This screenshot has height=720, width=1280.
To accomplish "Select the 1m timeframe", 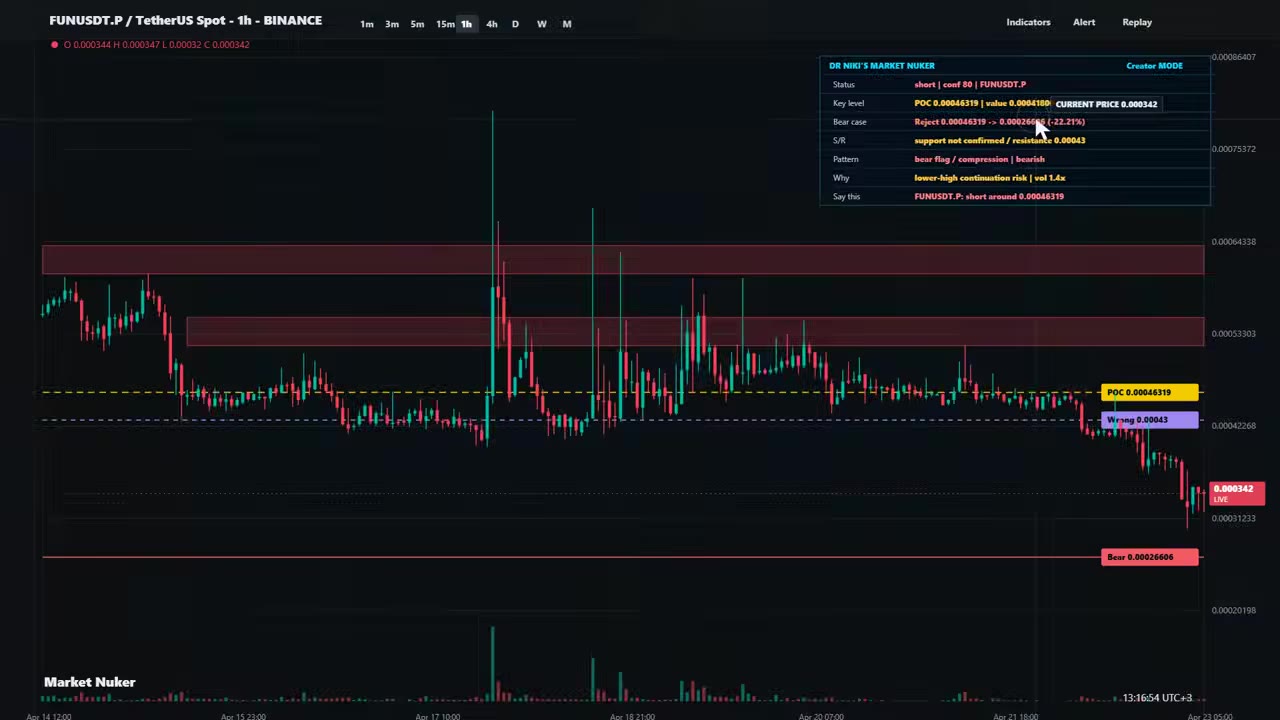I will point(367,24).
